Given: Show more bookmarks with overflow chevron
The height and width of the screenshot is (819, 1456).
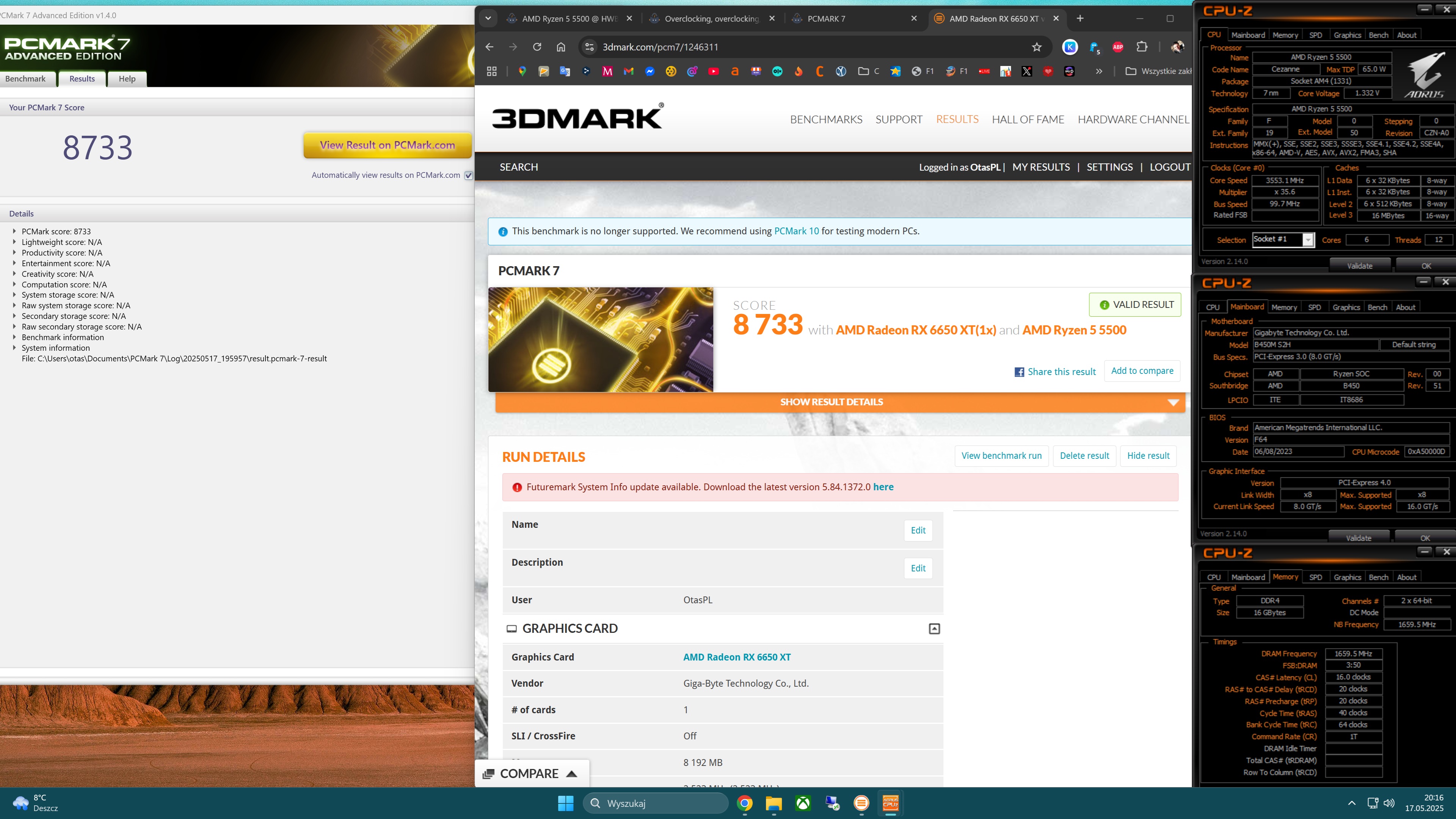Looking at the screenshot, I should [x=1099, y=71].
